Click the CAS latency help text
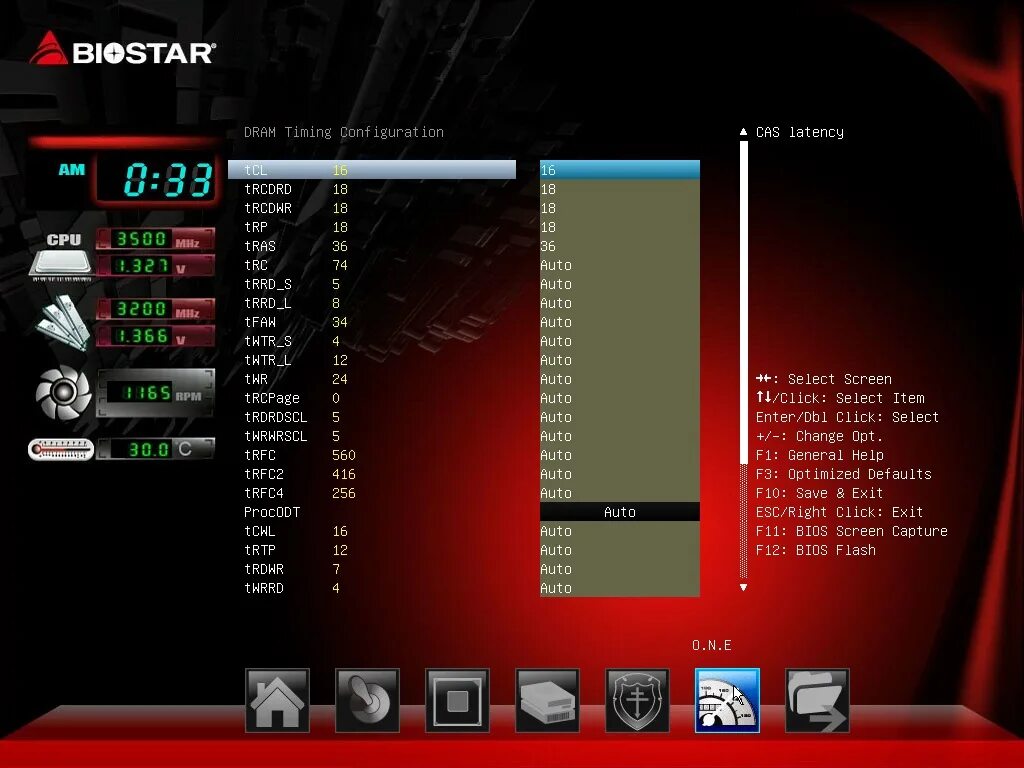Image resolution: width=1024 pixels, height=768 pixels. tap(799, 132)
